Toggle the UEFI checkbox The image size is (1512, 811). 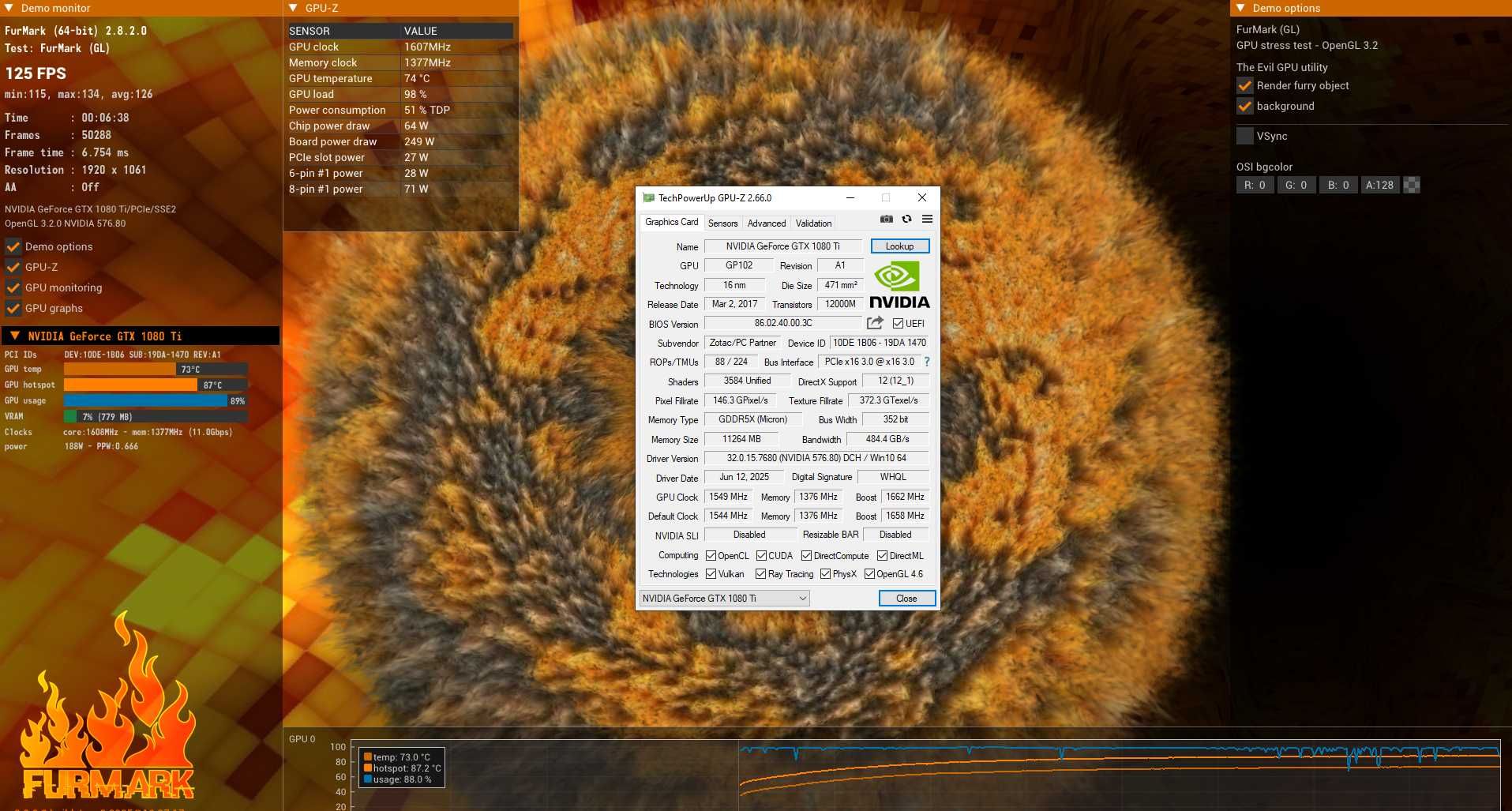click(898, 324)
